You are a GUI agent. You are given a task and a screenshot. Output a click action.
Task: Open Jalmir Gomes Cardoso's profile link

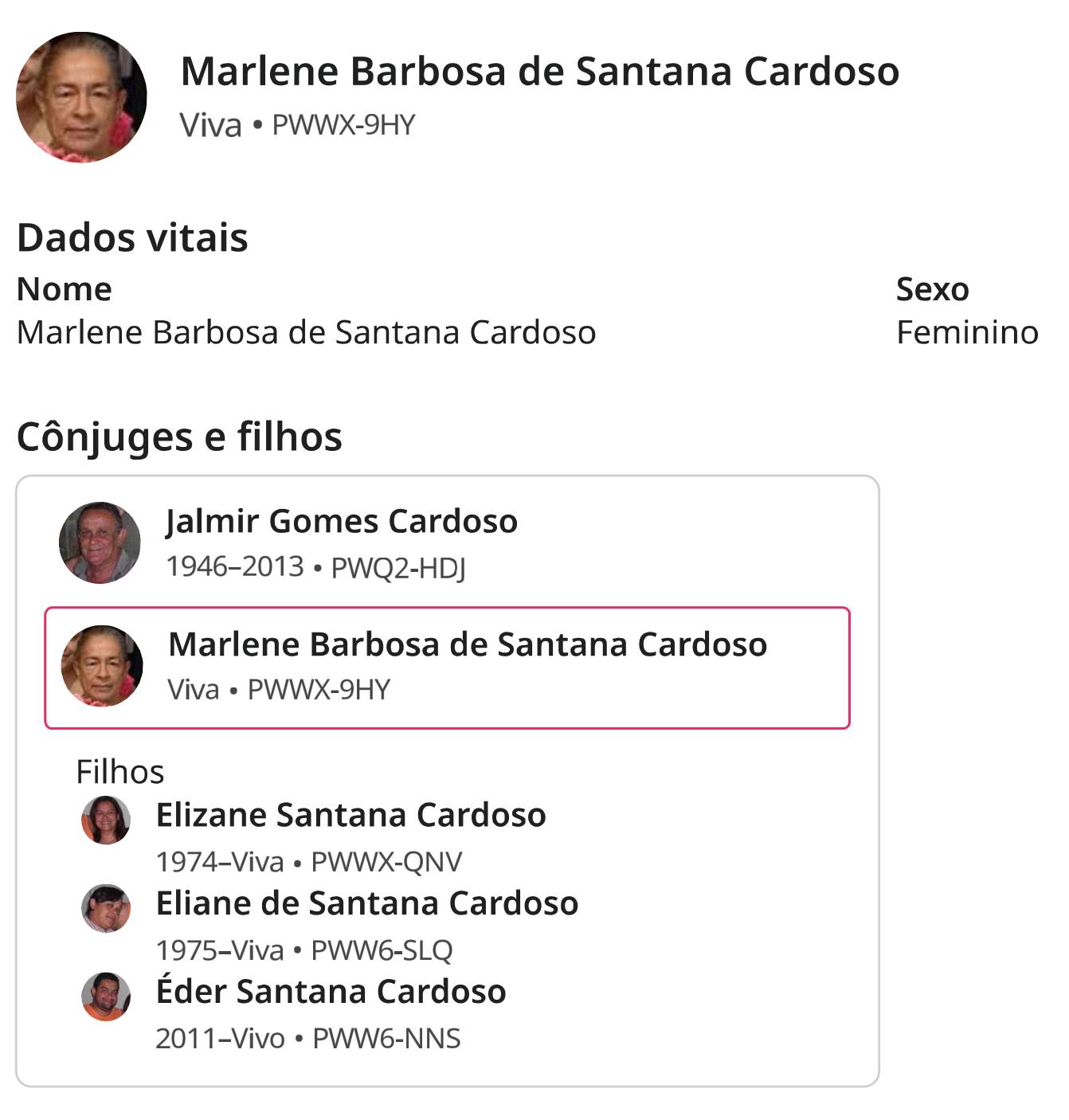coord(342,521)
